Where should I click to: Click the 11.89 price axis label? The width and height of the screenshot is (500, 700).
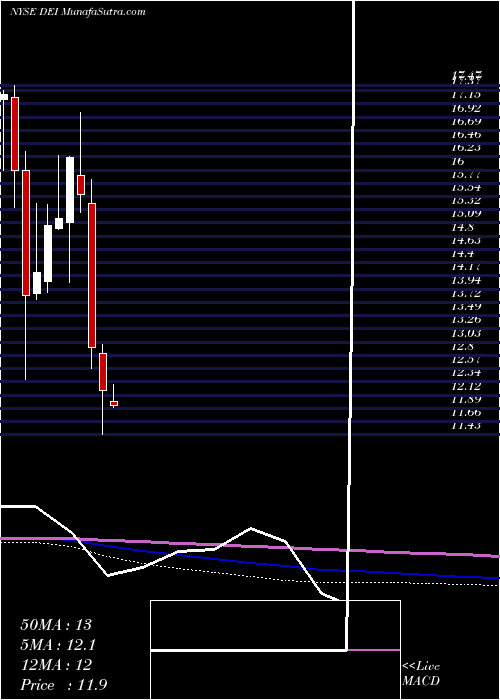click(x=466, y=399)
